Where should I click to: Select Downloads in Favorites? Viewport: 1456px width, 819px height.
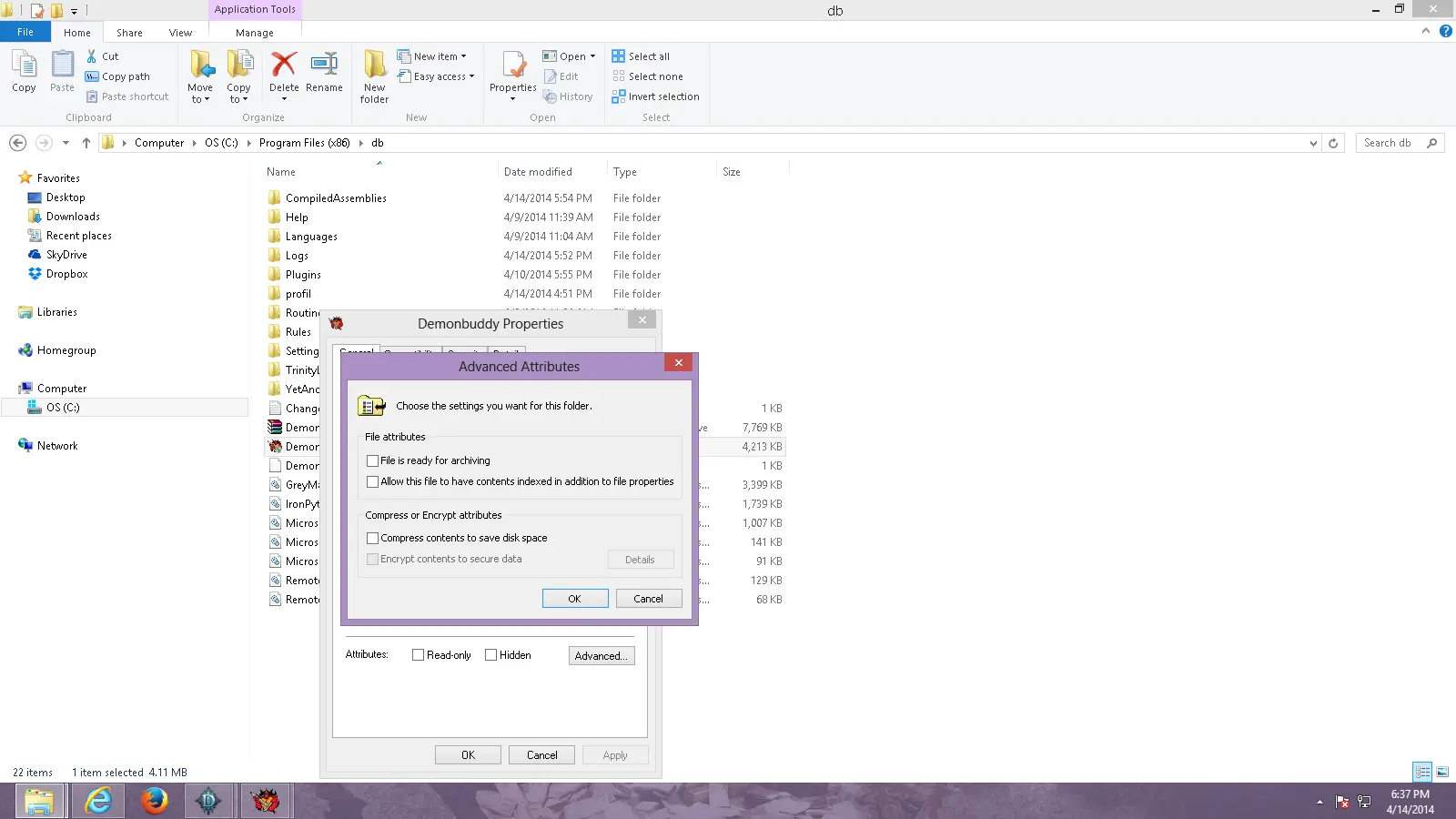pos(73,217)
